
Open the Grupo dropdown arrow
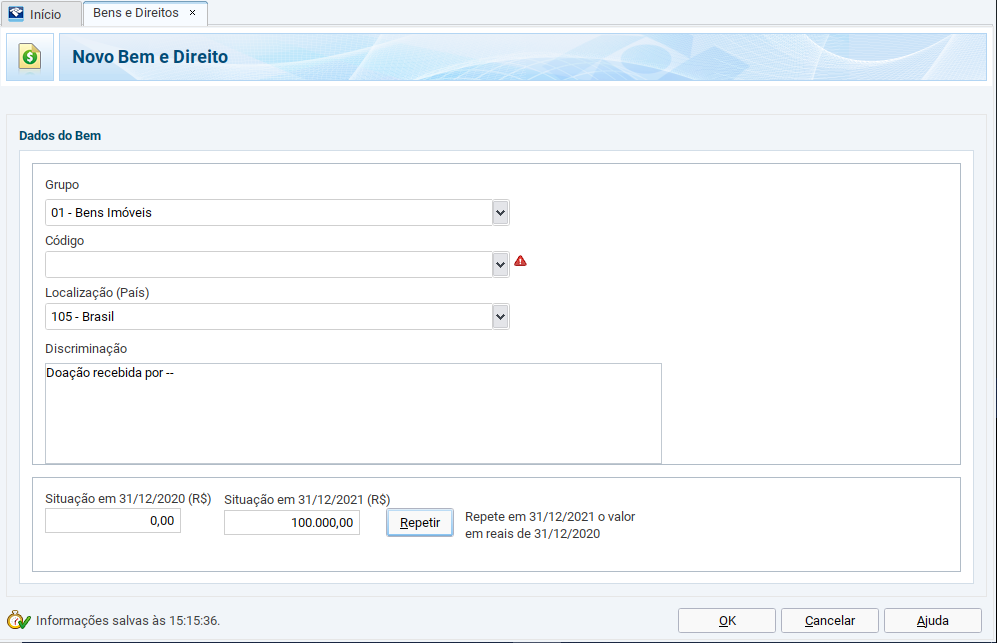pyautogui.click(x=500, y=212)
